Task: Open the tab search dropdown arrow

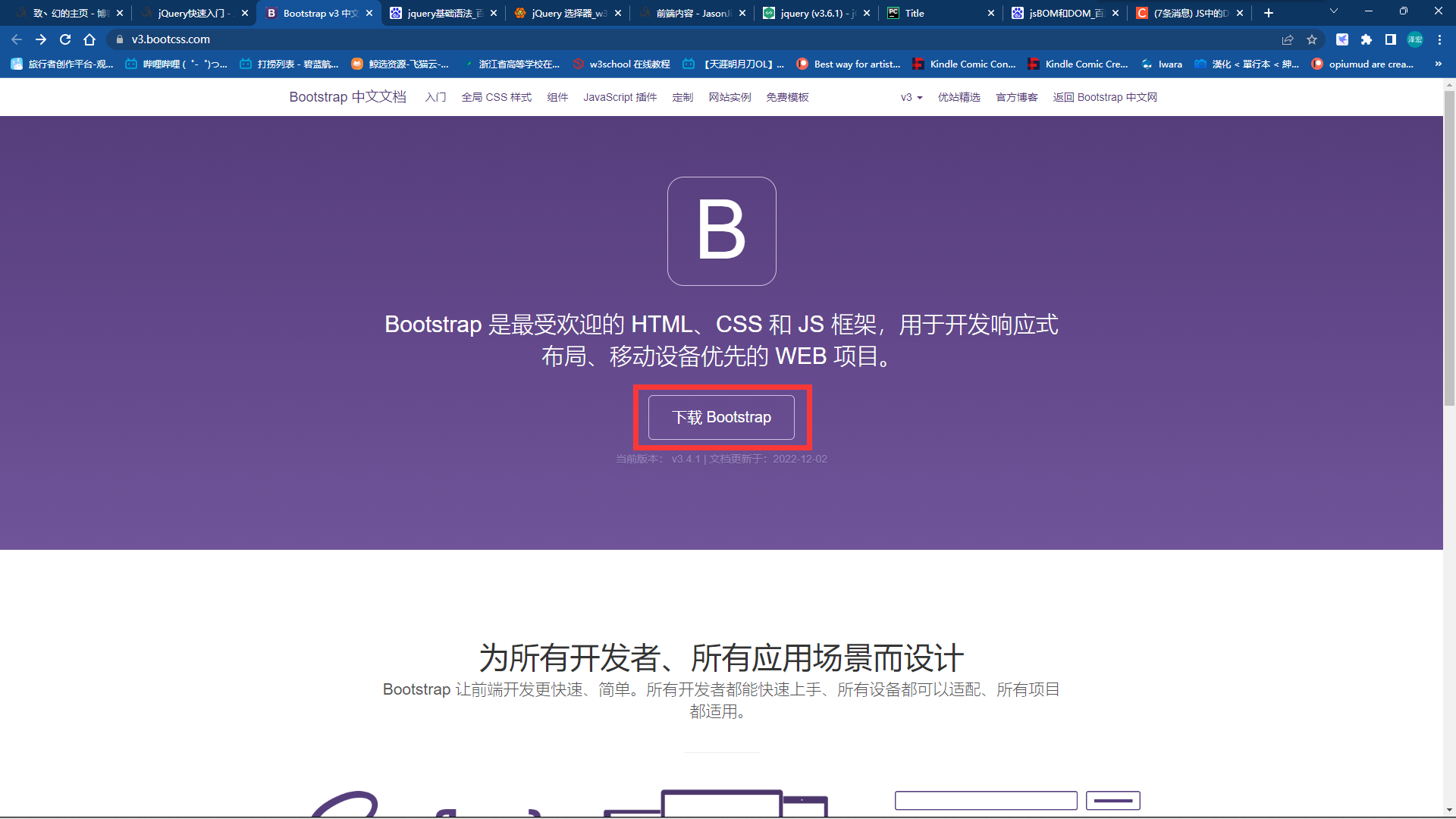Action: 1334,11
